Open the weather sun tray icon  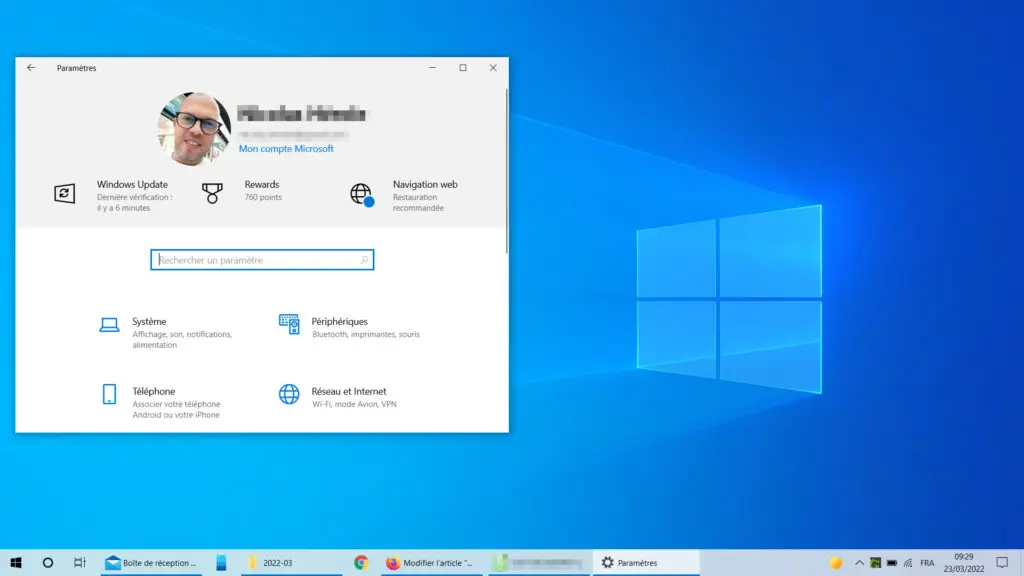[836, 563]
